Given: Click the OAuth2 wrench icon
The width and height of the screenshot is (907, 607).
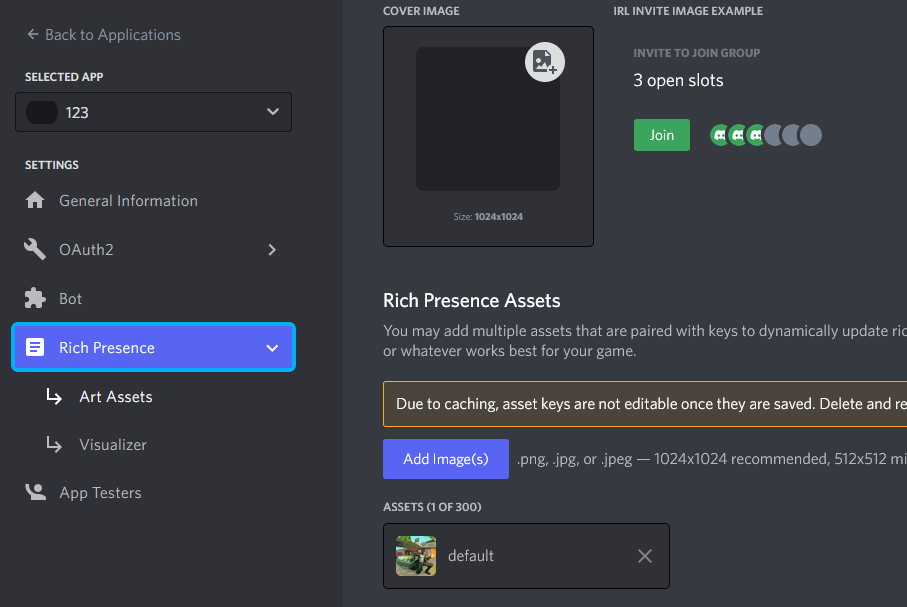Looking at the screenshot, I should click(35, 249).
